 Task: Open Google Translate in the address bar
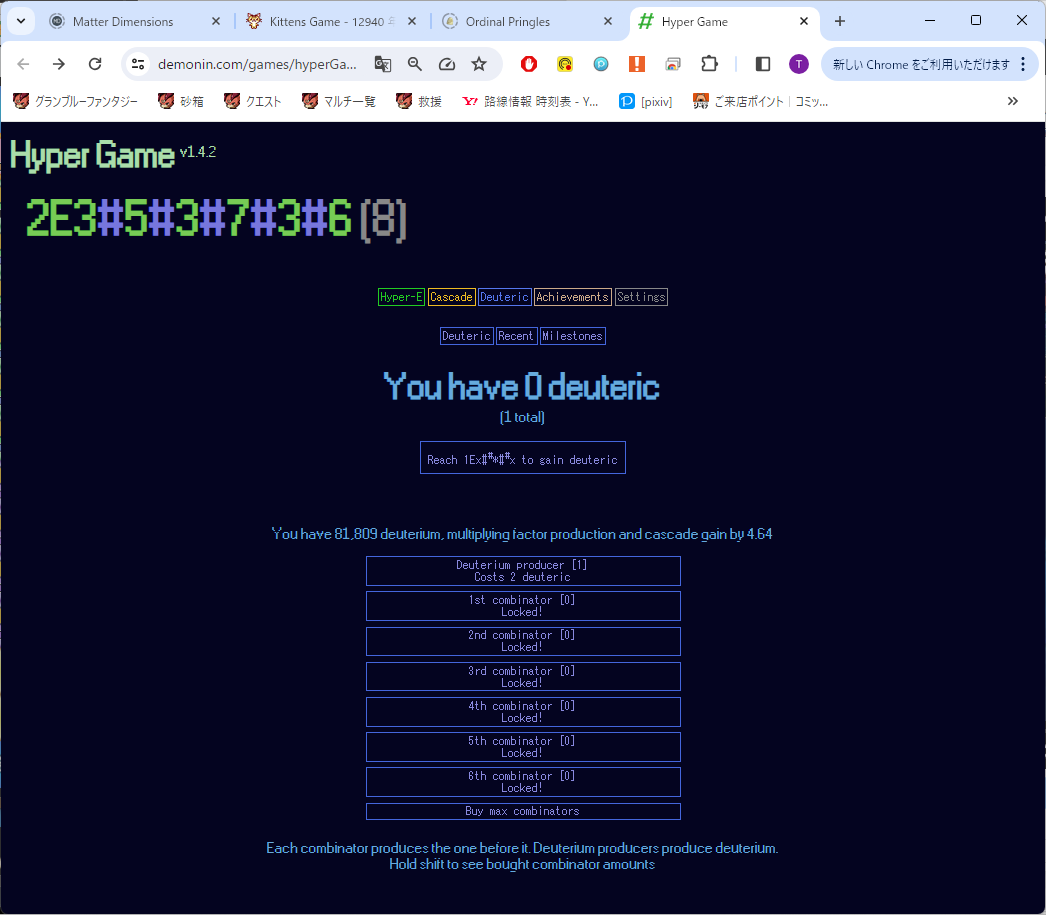click(x=383, y=63)
